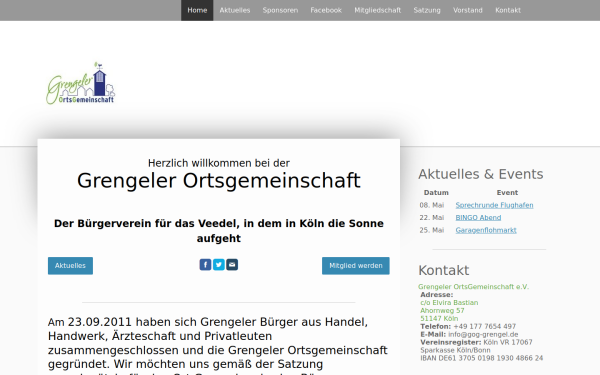The height and width of the screenshot is (375, 600).
Task: Share page via Twitter icon
Action: point(218,264)
